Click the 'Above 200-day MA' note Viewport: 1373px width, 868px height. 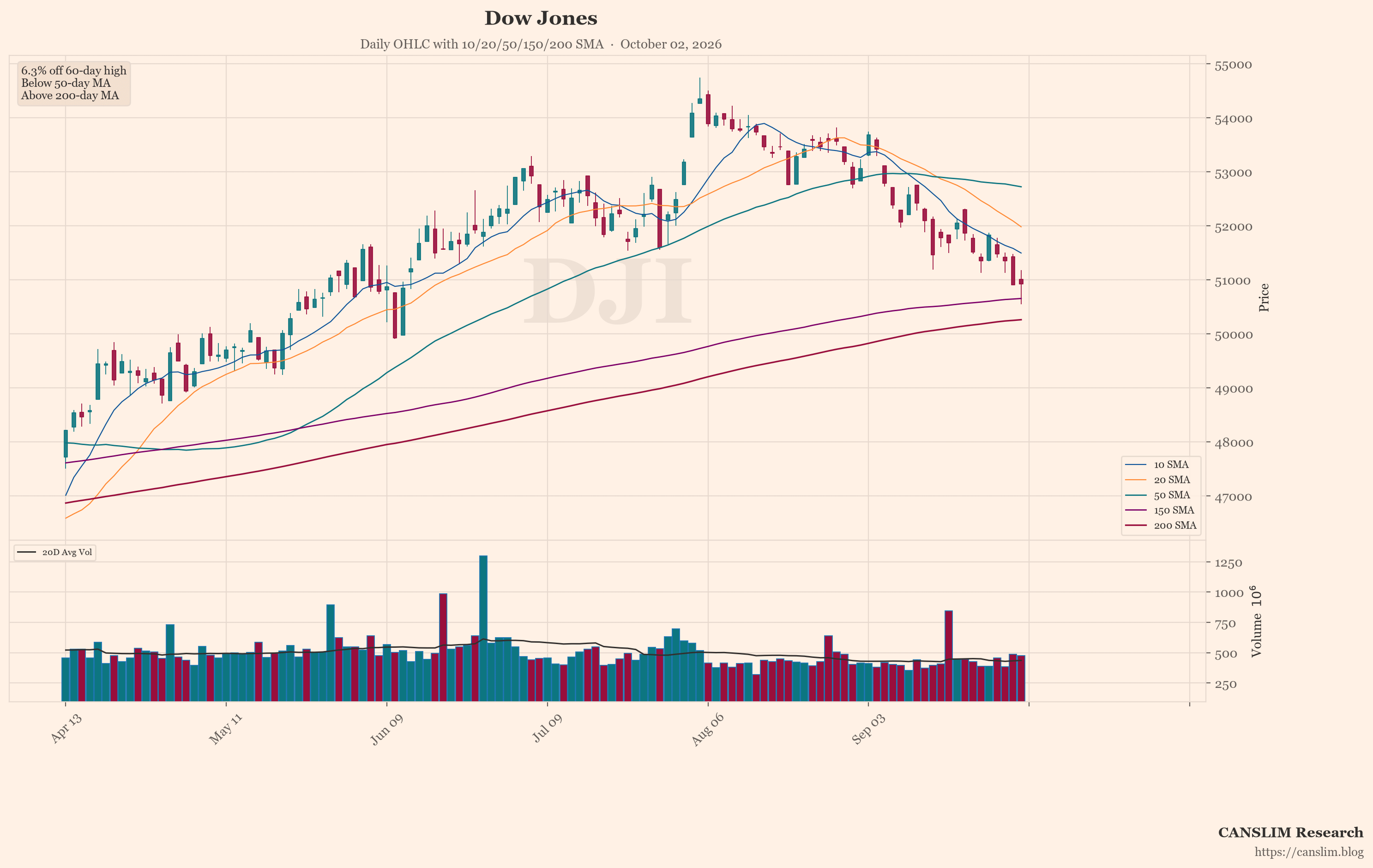(70, 96)
